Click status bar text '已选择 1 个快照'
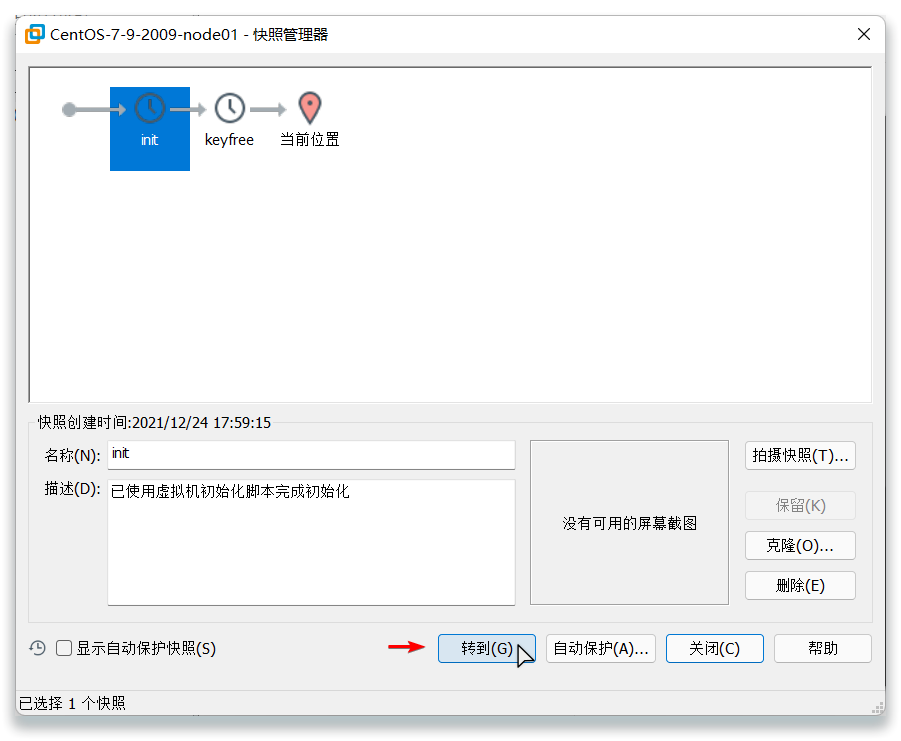Viewport: 901px width, 741px height. (72, 703)
